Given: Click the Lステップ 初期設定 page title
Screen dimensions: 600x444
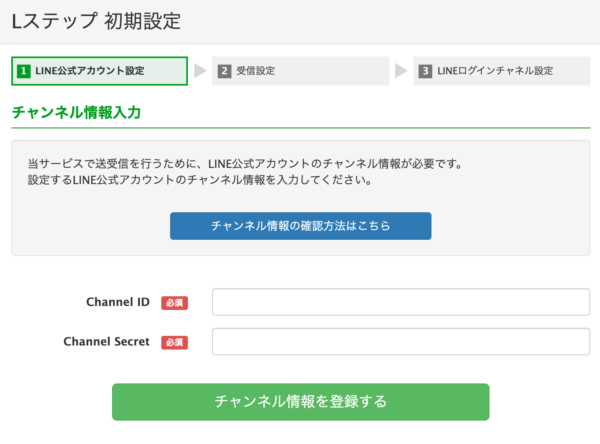Looking at the screenshot, I should 96,21.
